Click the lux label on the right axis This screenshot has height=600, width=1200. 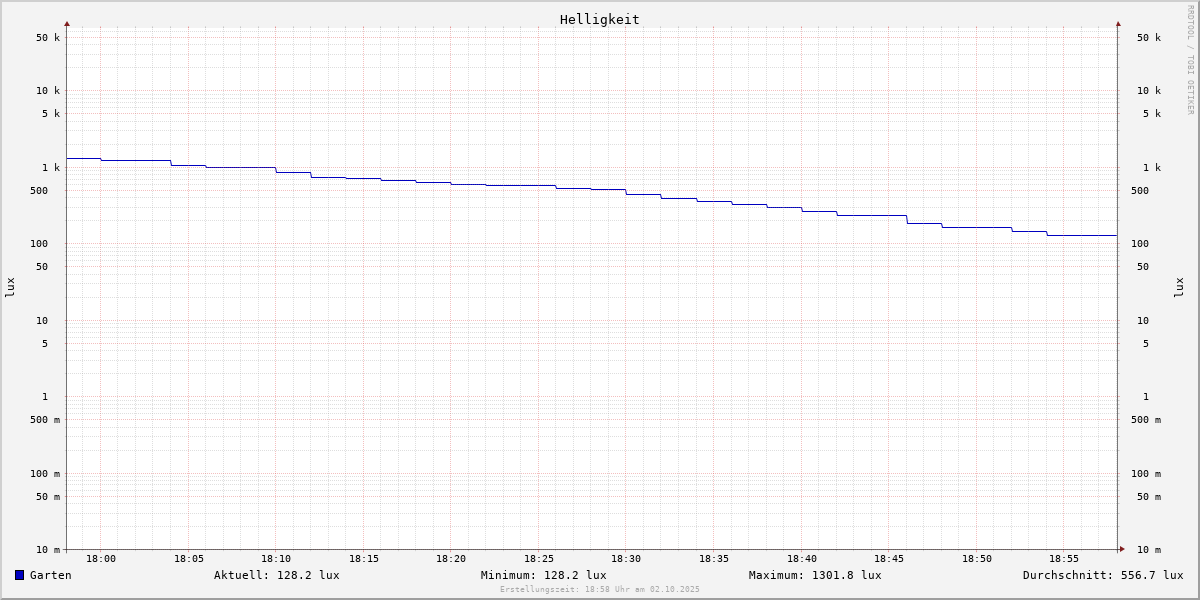[x=1179, y=287]
